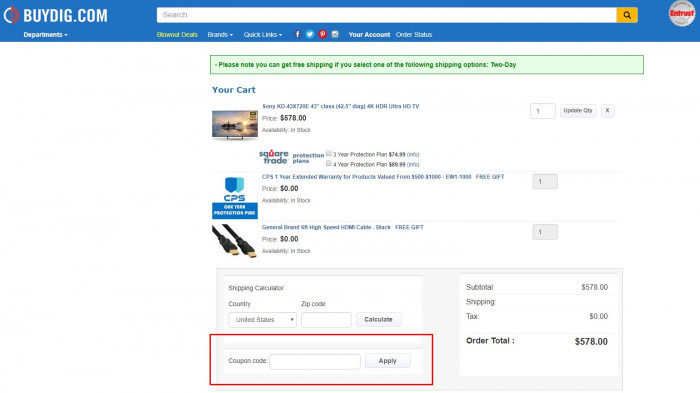Click the Your Cart heading
Screen dimensions: 700x393
[233, 90]
